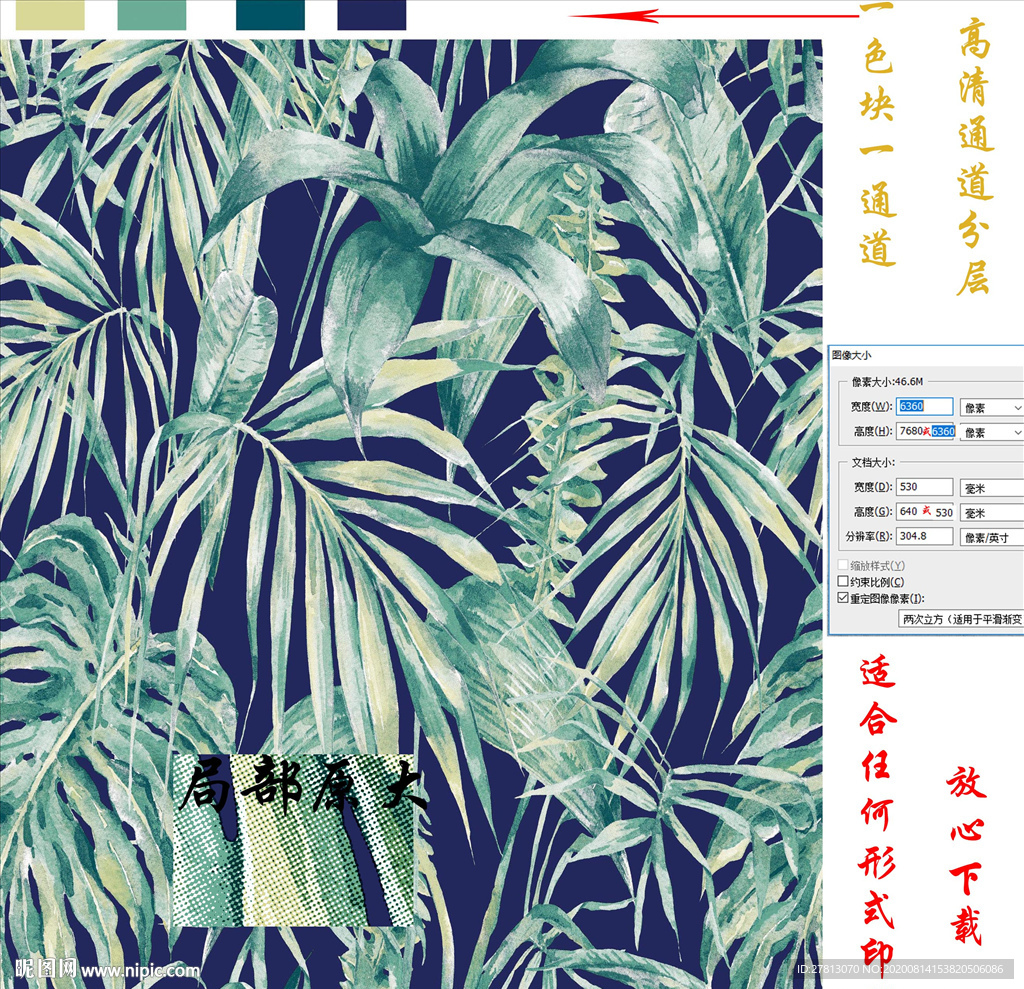
Task: Uncheck the 重定图像像素(I) checkbox
Action: tap(843, 598)
